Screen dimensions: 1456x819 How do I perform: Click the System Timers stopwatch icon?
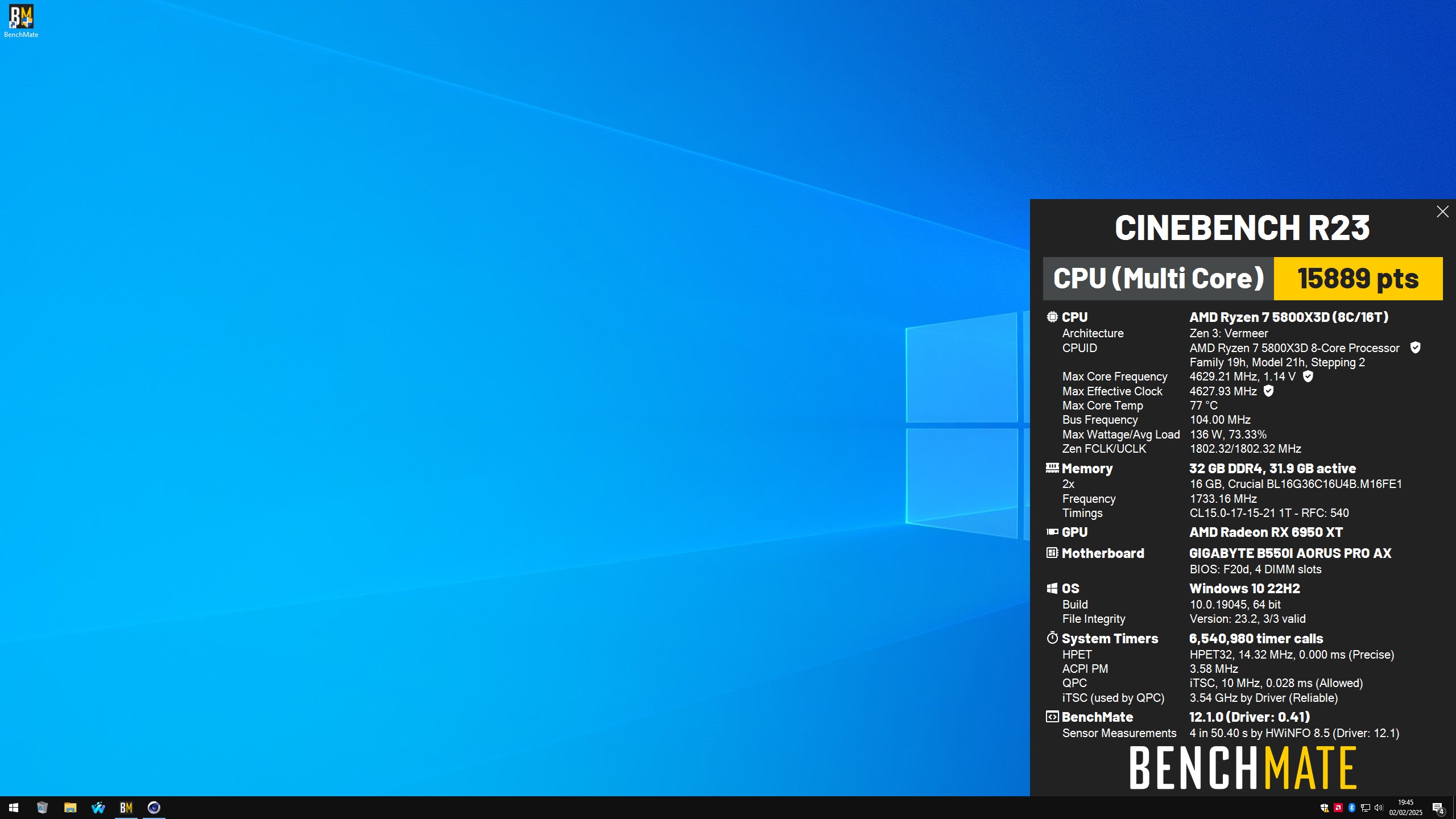pyautogui.click(x=1052, y=638)
